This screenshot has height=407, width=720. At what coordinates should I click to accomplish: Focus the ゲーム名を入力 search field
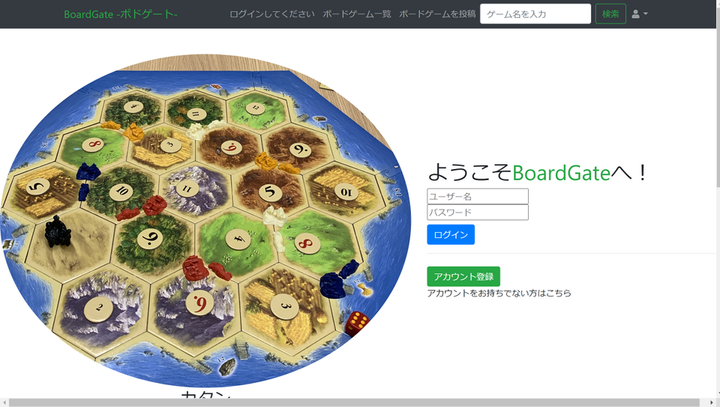click(535, 14)
